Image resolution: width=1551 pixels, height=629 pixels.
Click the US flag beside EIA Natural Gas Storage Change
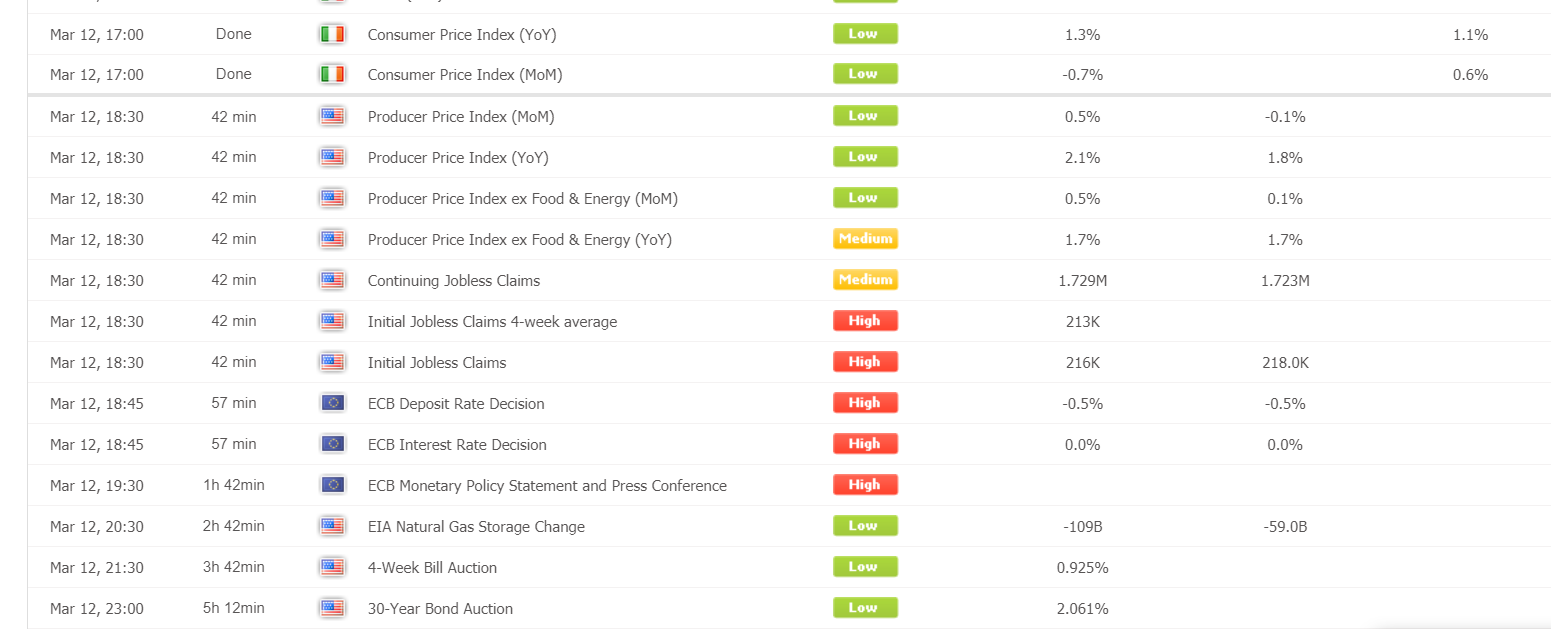click(332, 527)
